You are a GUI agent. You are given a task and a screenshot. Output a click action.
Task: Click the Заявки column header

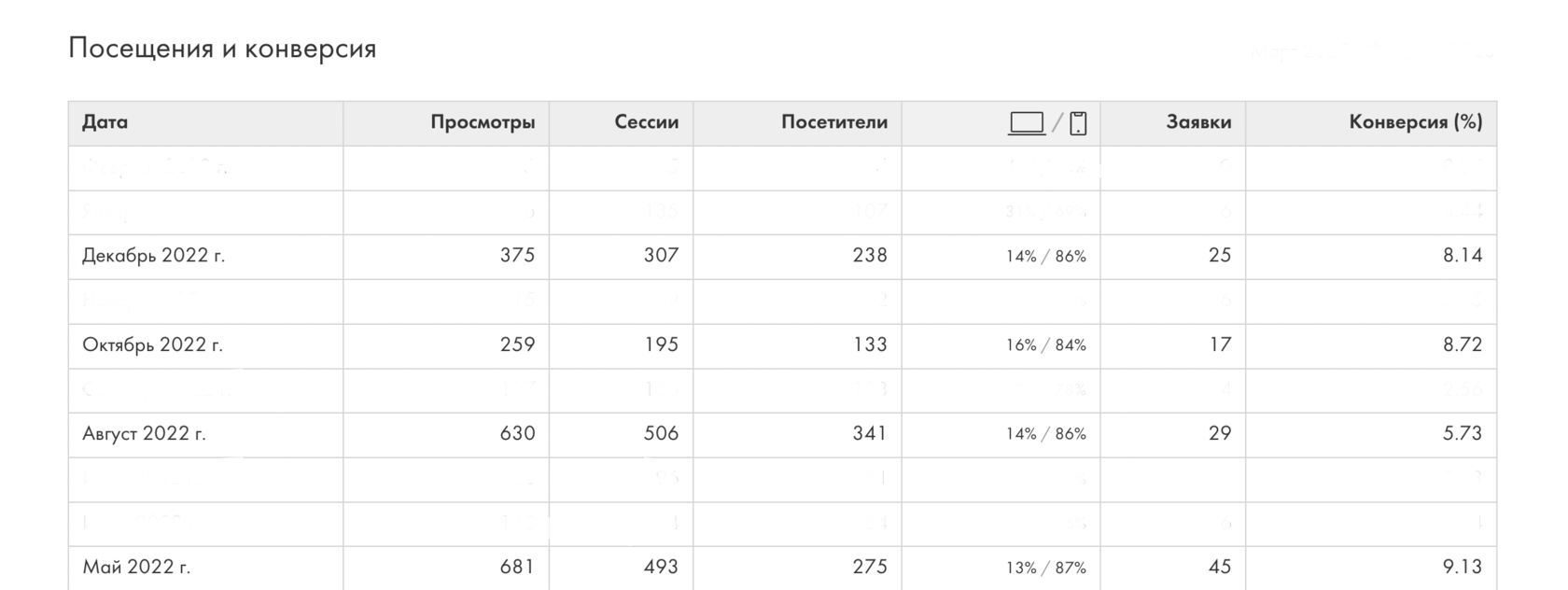click(x=1198, y=122)
